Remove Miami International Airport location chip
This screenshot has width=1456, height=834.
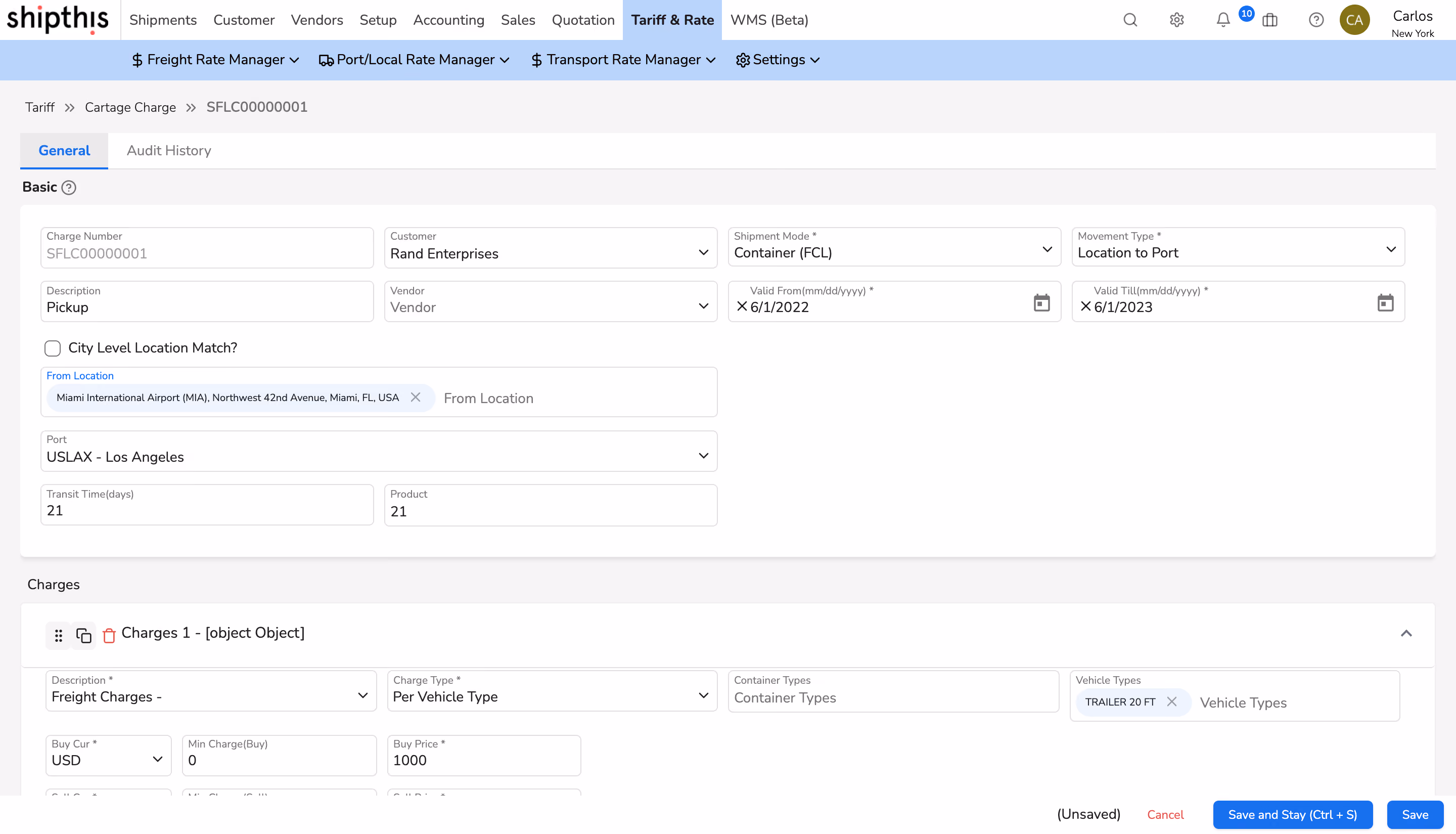point(416,397)
